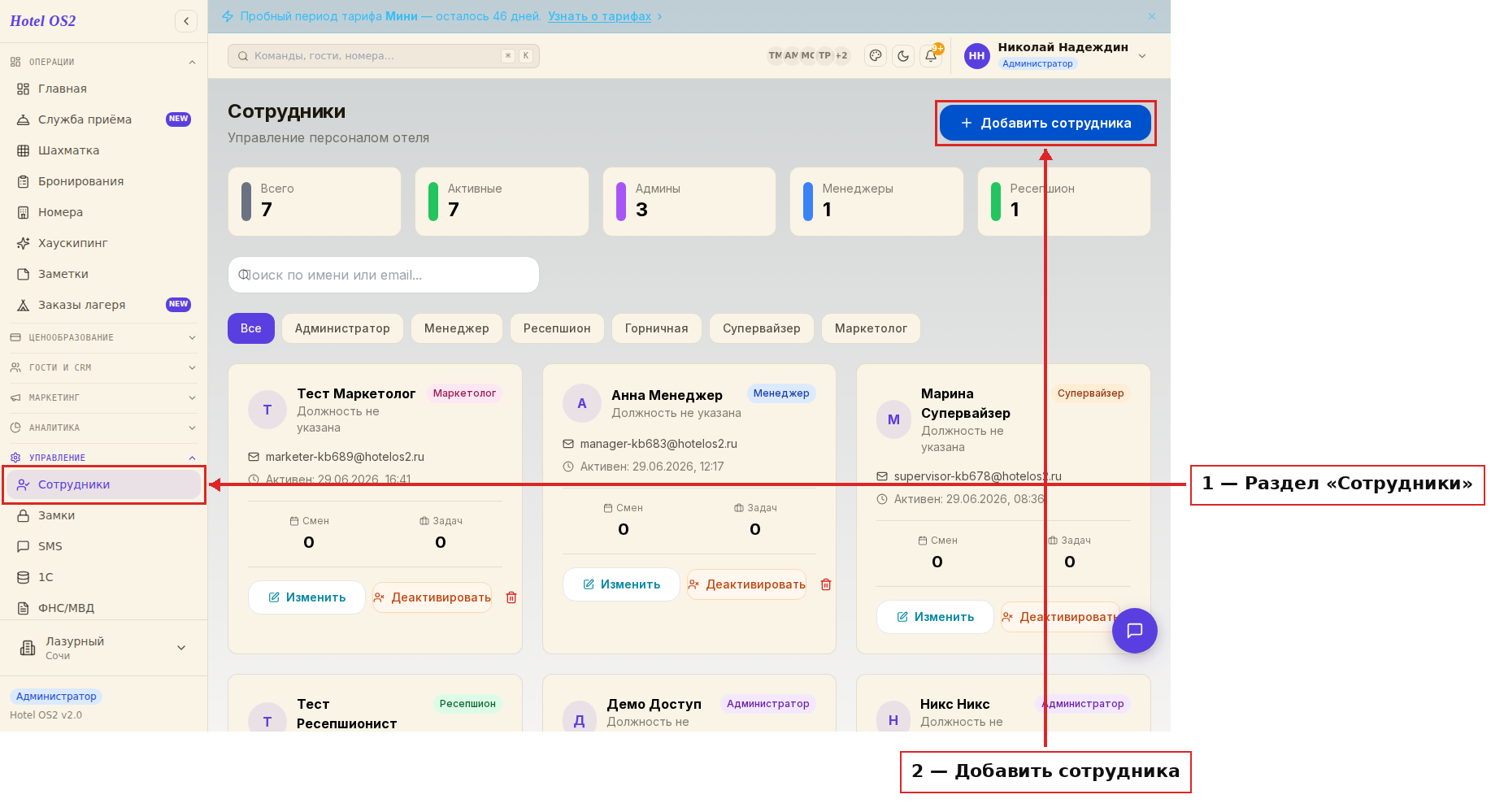
Task: Click the online users avatar group
Action: pyautogui.click(x=808, y=55)
